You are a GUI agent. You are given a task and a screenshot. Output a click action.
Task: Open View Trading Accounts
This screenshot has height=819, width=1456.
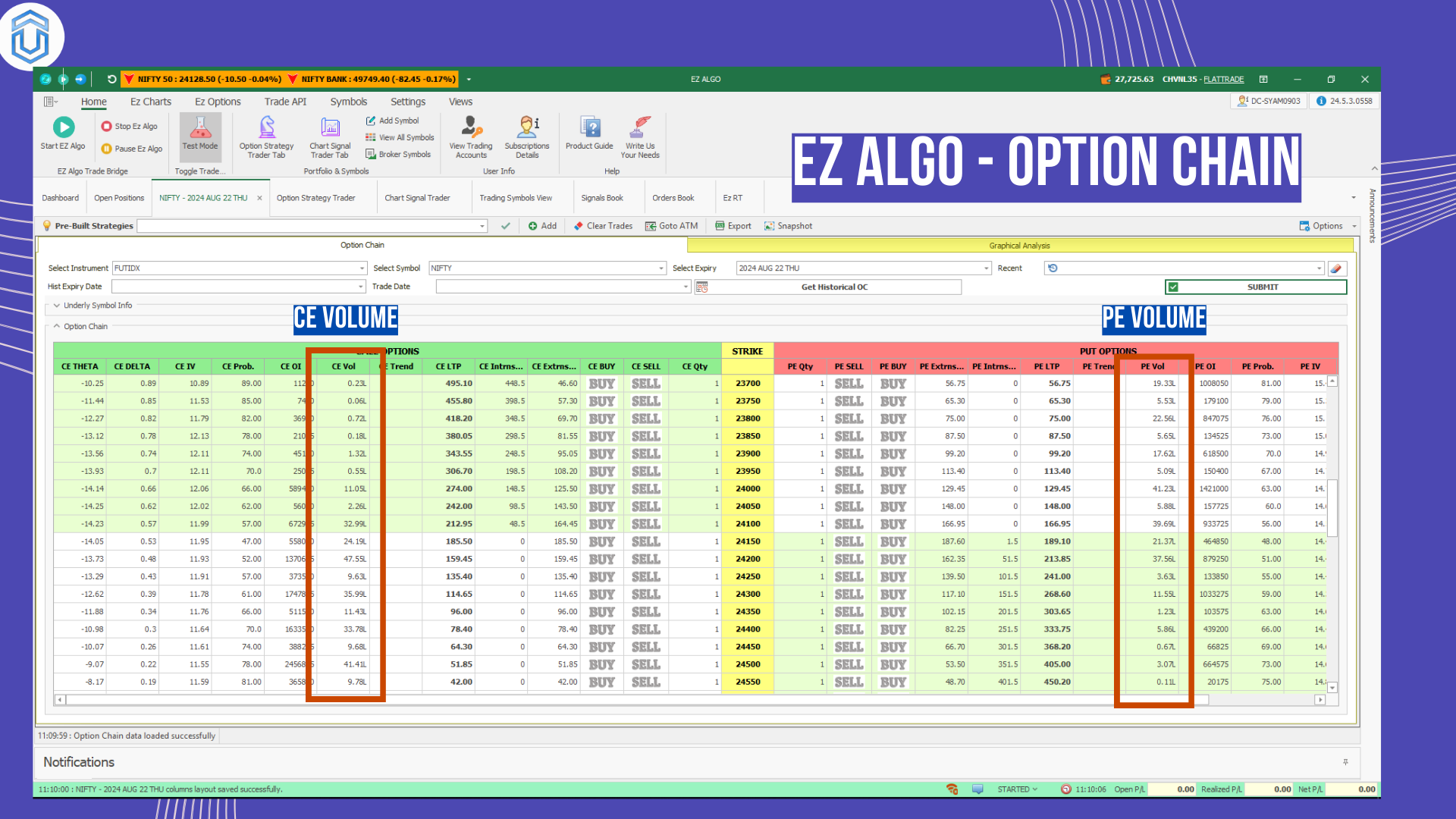[x=471, y=136]
